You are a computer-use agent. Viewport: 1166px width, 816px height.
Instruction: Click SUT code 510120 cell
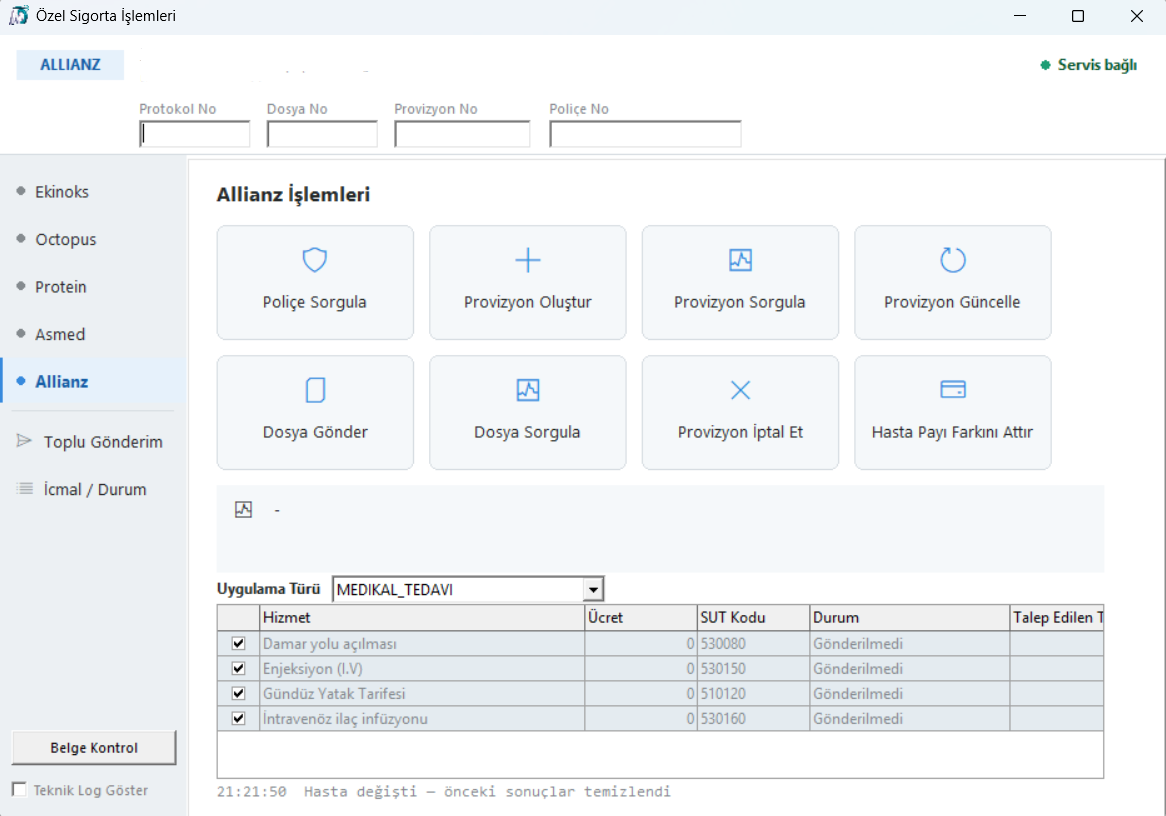pos(753,693)
